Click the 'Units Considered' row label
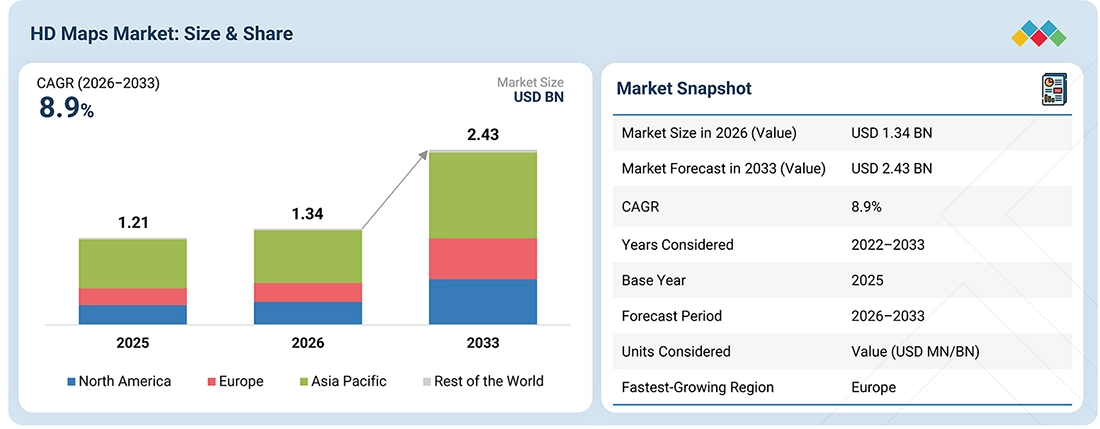Screen dimensions: 1100x429 (676, 352)
